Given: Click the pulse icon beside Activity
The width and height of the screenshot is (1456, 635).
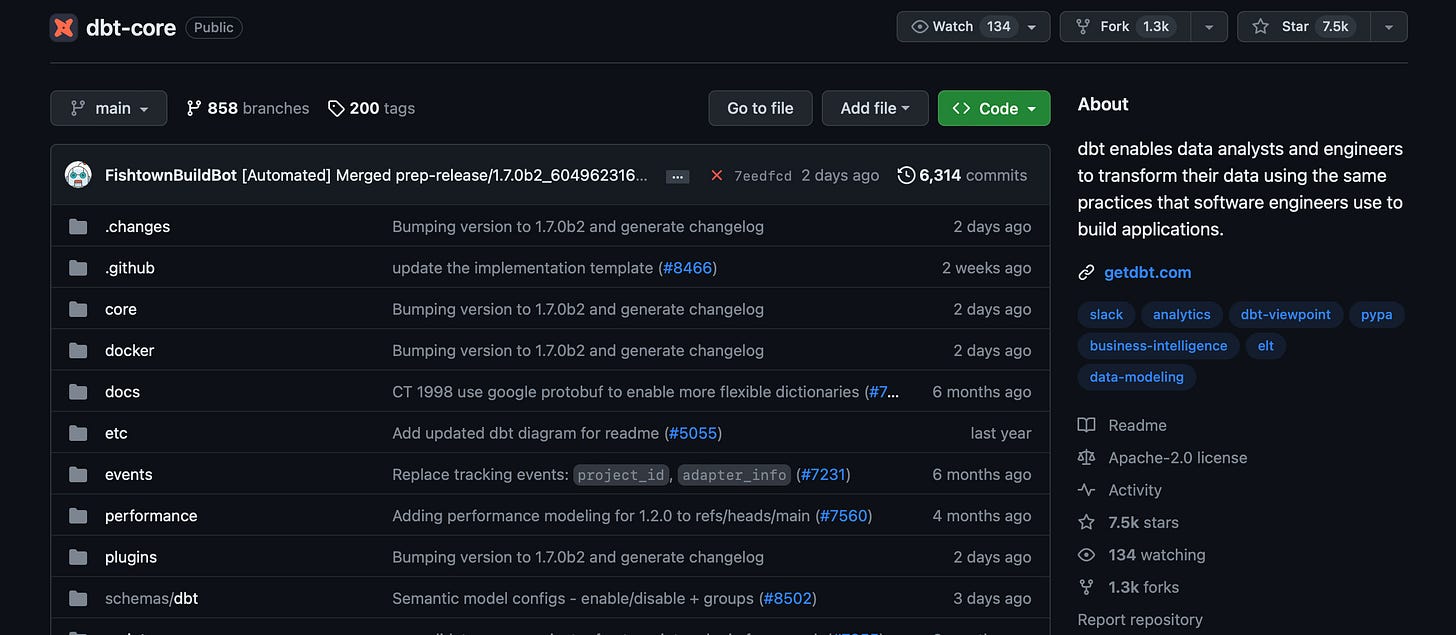Looking at the screenshot, I should pos(1086,490).
